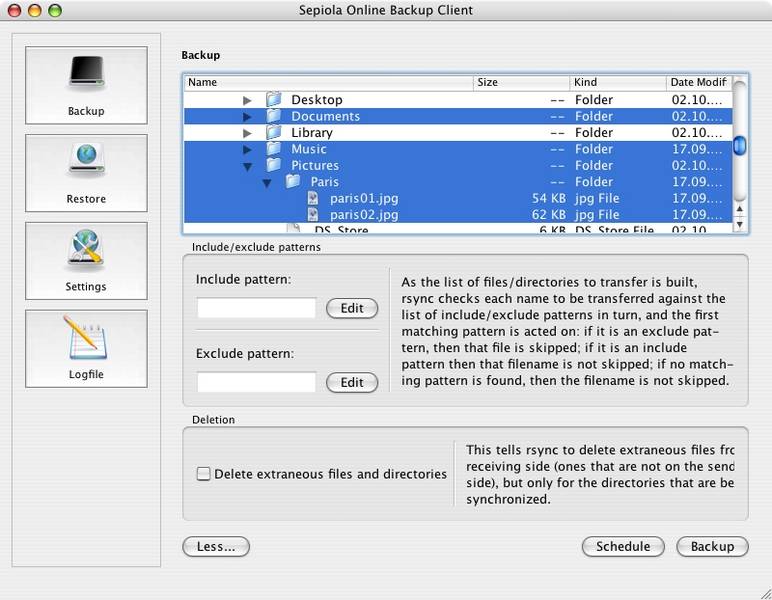Select the paris02.jpg file icon
This screenshot has height=600, width=772.
(313, 214)
